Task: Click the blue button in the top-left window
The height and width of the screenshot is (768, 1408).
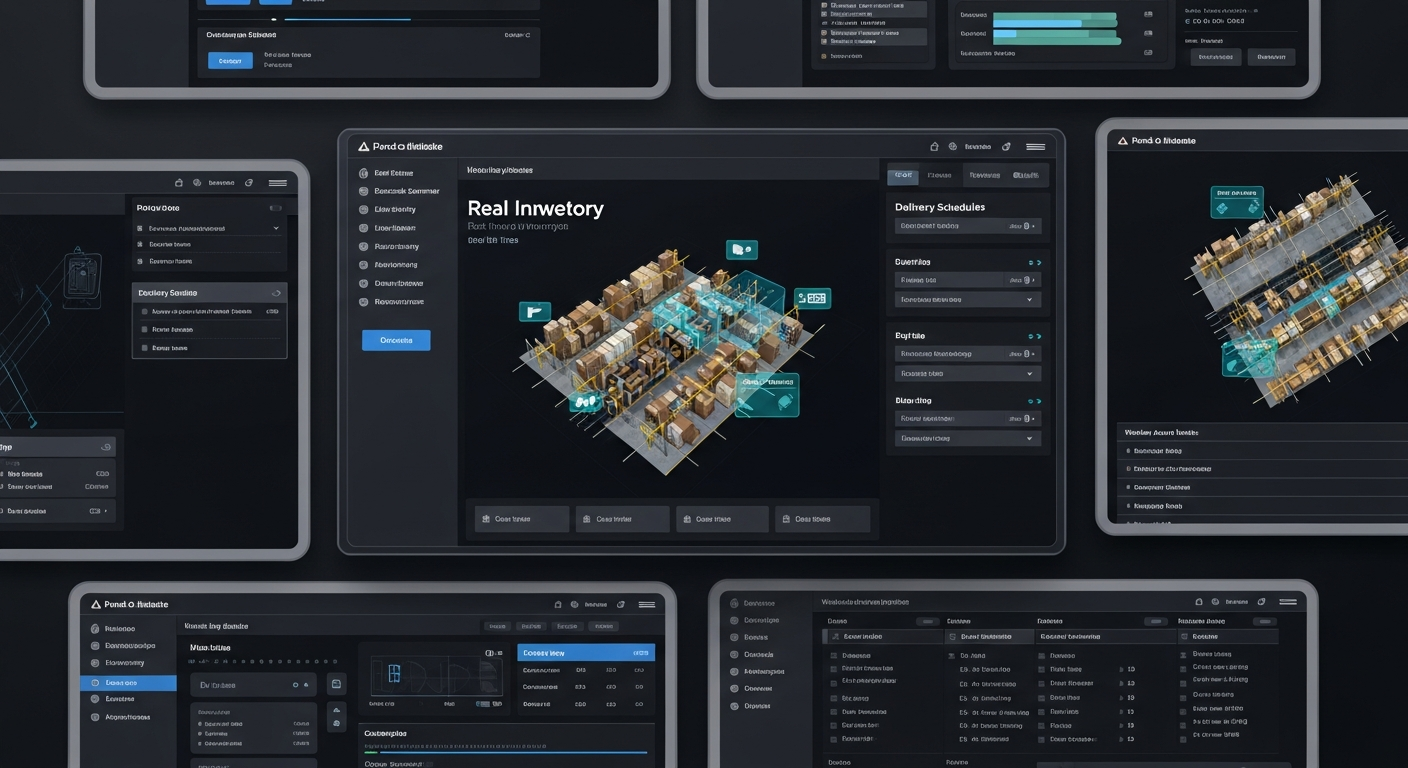Action: [x=230, y=61]
